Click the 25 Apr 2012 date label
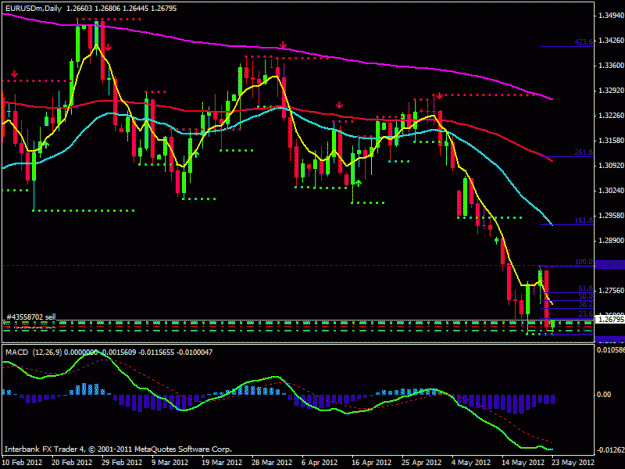The image size is (625, 469). (421, 463)
